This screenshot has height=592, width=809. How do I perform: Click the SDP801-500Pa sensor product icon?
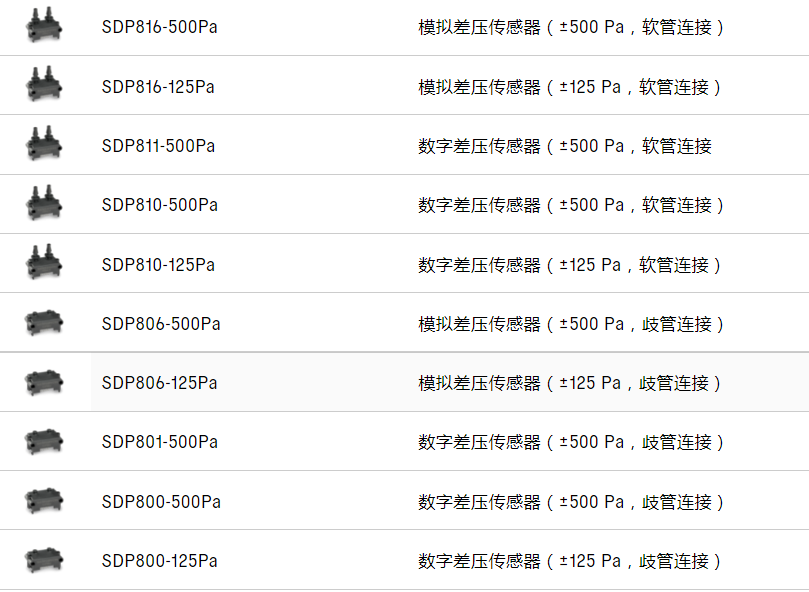[43, 441]
